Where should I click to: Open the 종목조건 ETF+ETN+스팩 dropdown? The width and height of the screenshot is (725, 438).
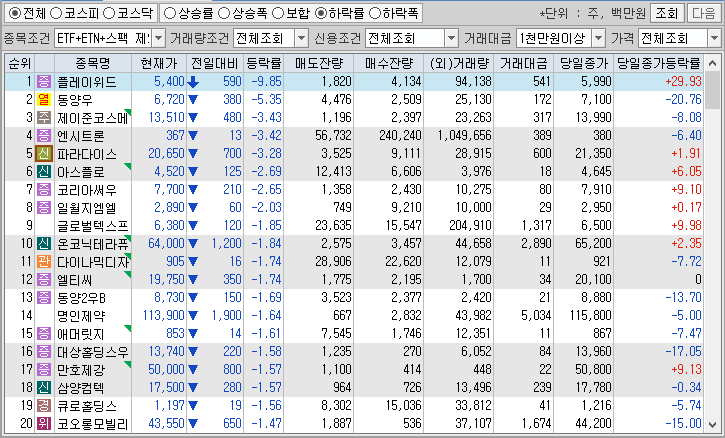point(159,38)
